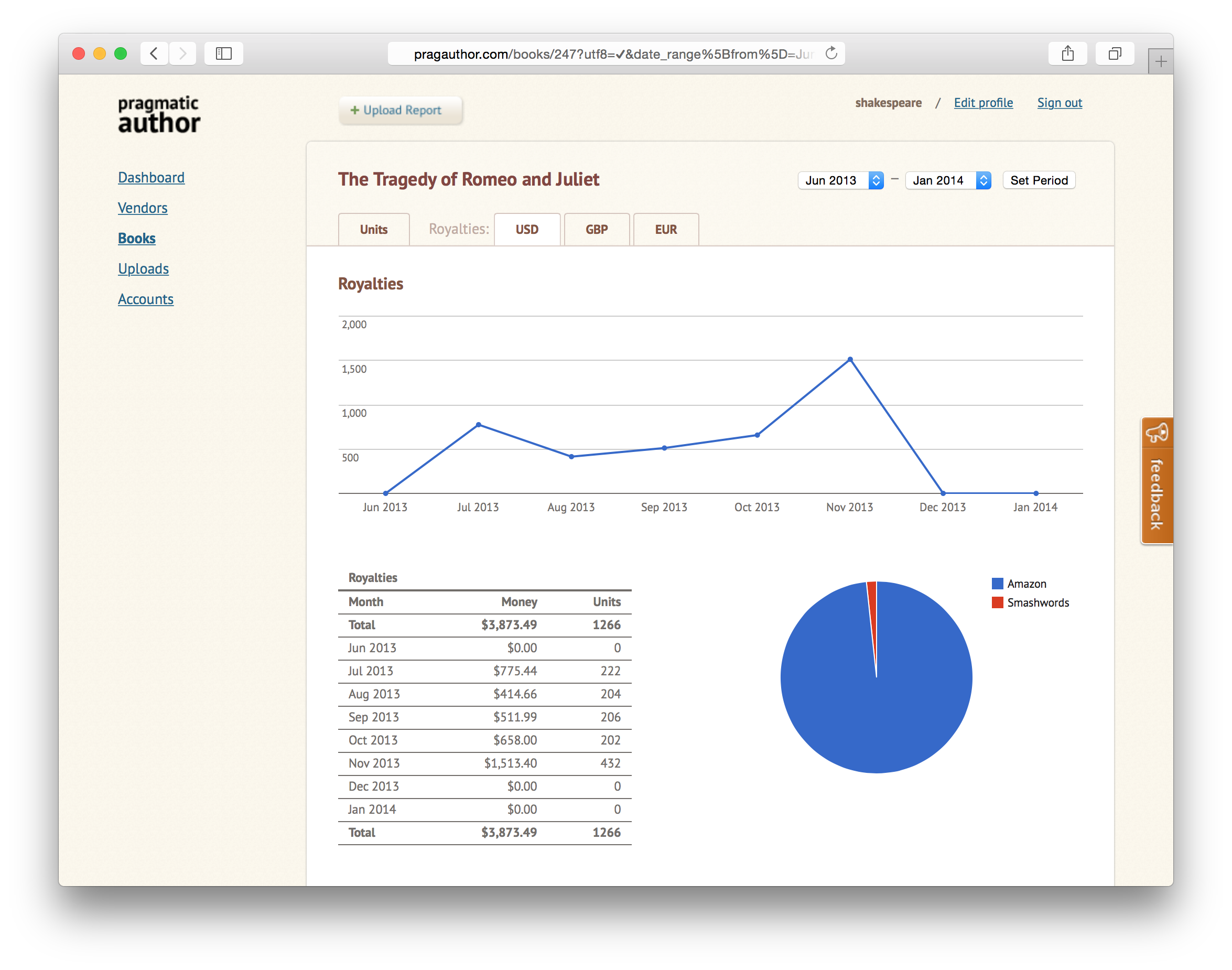The width and height of the screenshot is (1232, 970).
Task: Expand the Jan 2014 end date dropdown
Action: click(x=947, y=180)
